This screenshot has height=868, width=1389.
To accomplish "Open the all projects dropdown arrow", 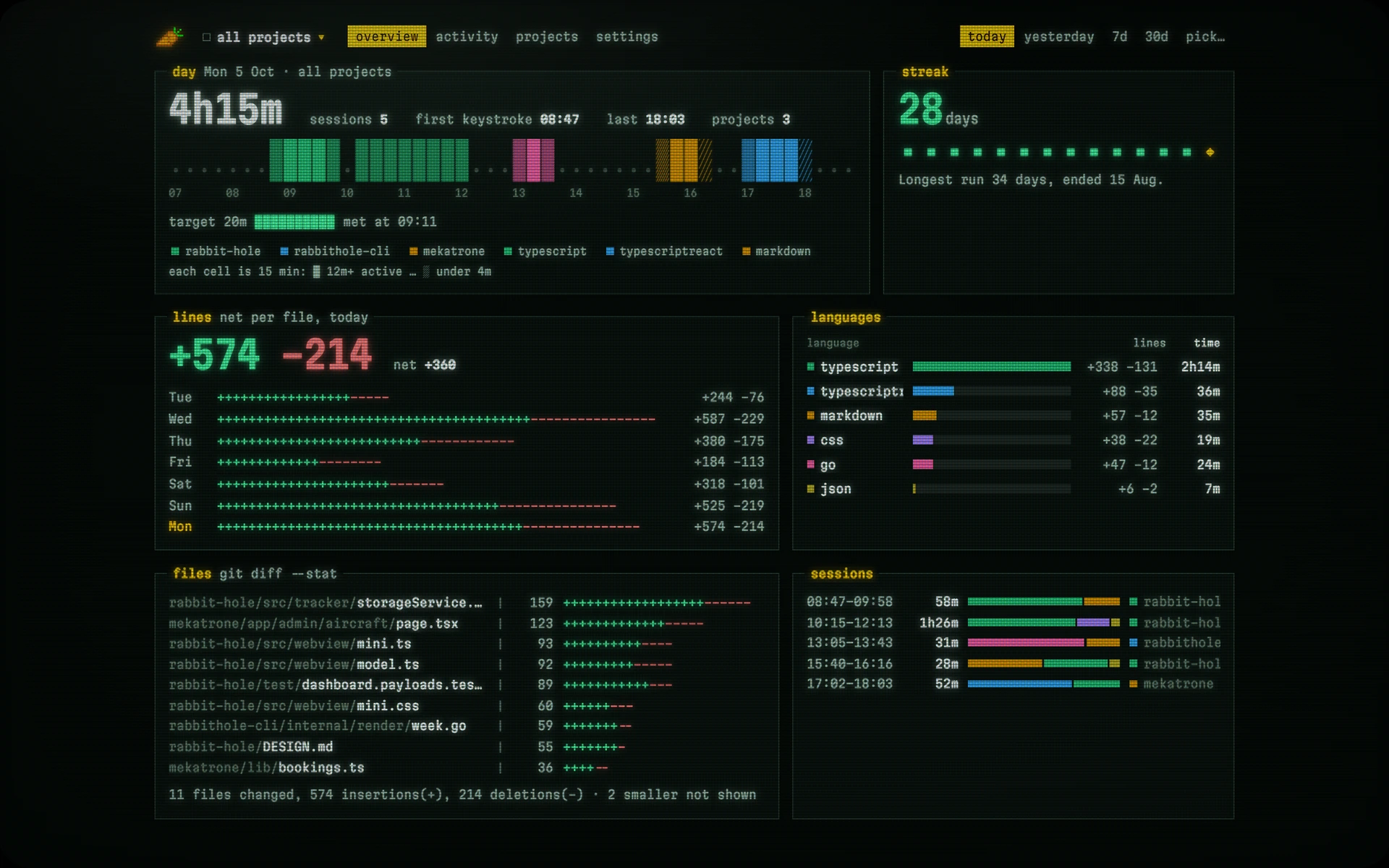I will click(321, 38).
